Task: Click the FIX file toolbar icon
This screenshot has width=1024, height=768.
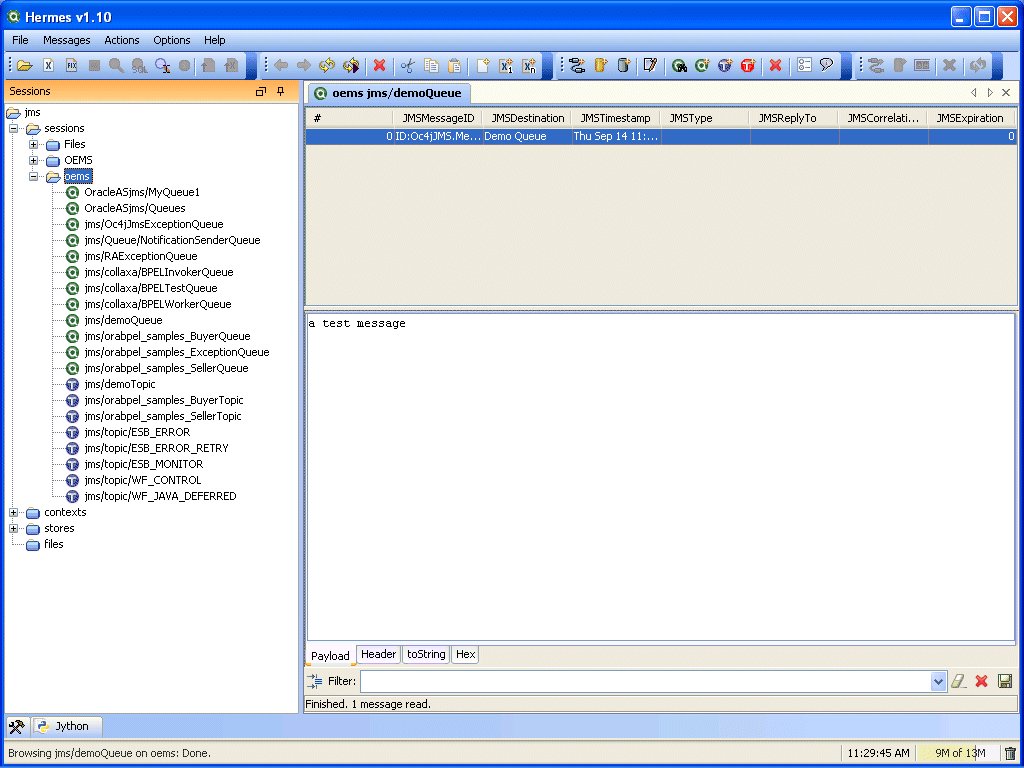Action: 72,65
